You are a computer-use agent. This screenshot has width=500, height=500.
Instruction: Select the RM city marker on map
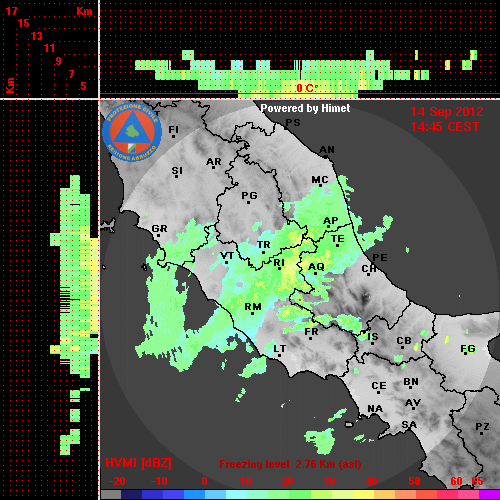252,313
